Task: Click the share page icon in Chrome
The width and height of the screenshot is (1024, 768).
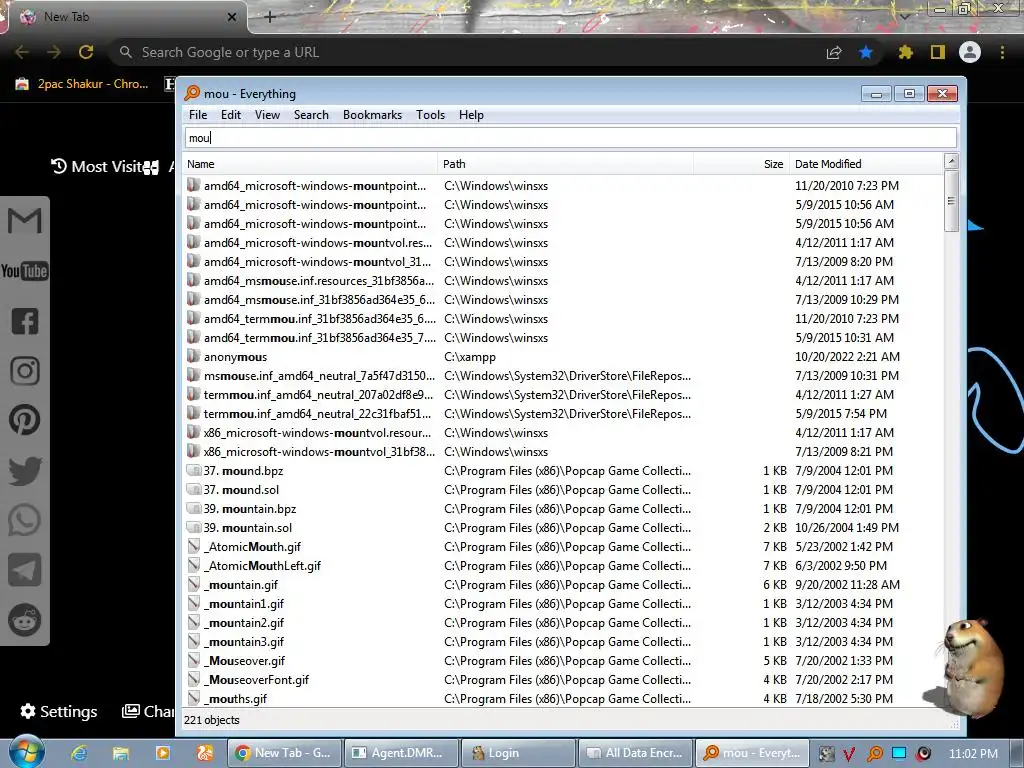Action: (834, 52)
